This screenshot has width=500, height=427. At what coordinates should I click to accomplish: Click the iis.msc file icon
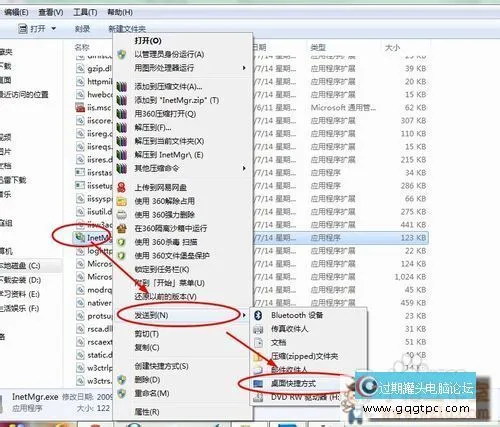[x=80, y=108]
